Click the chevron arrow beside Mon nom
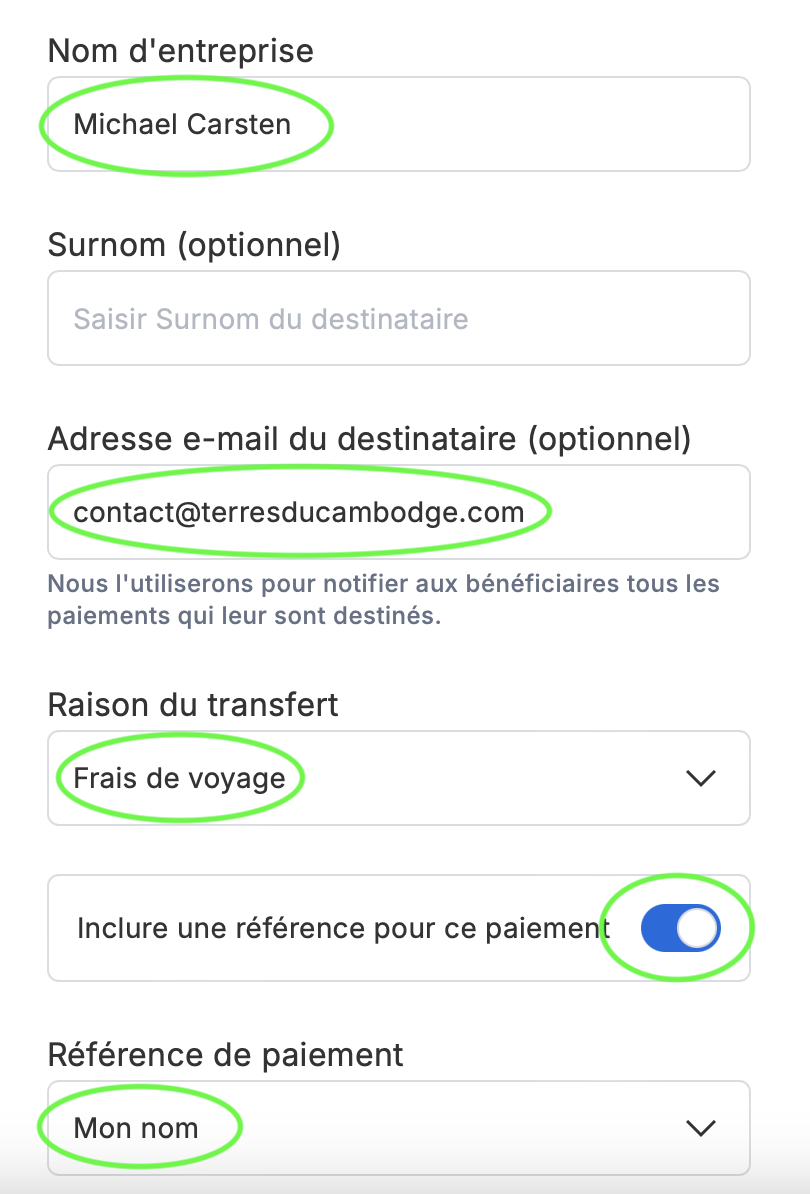810x1194 pixels. 702,1128
